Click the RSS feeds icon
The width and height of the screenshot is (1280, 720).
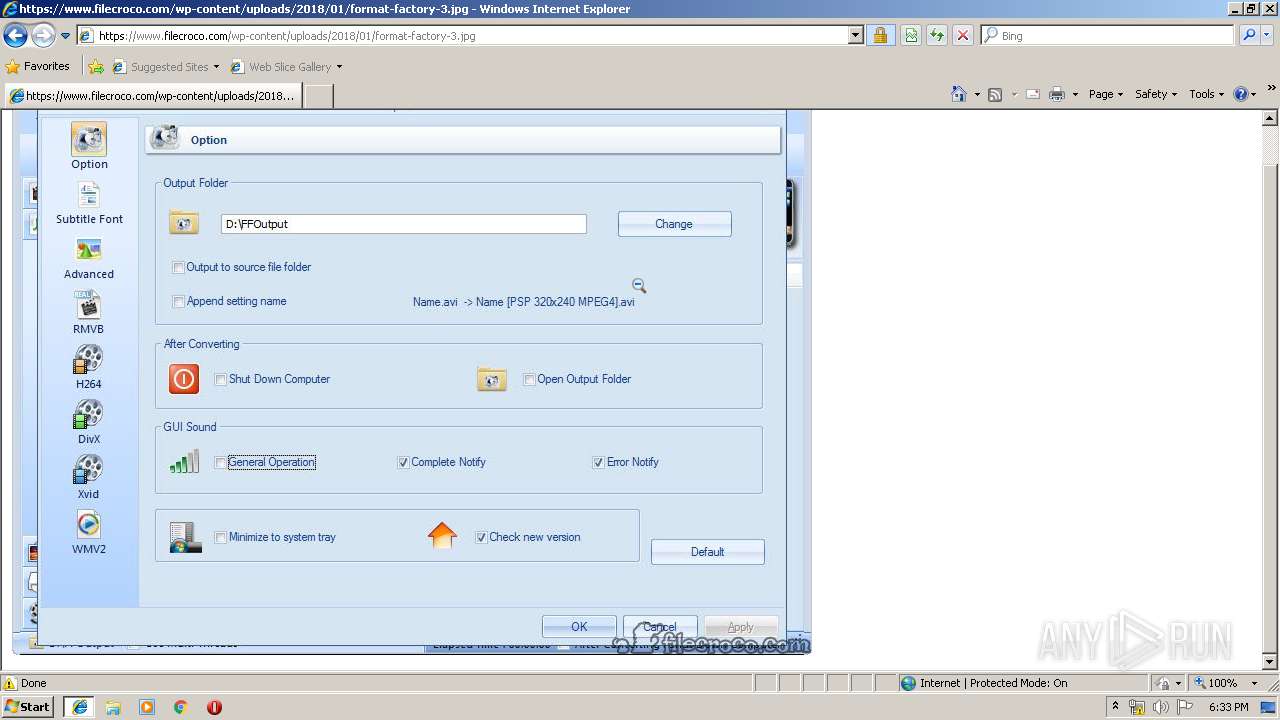coord(995,94)
